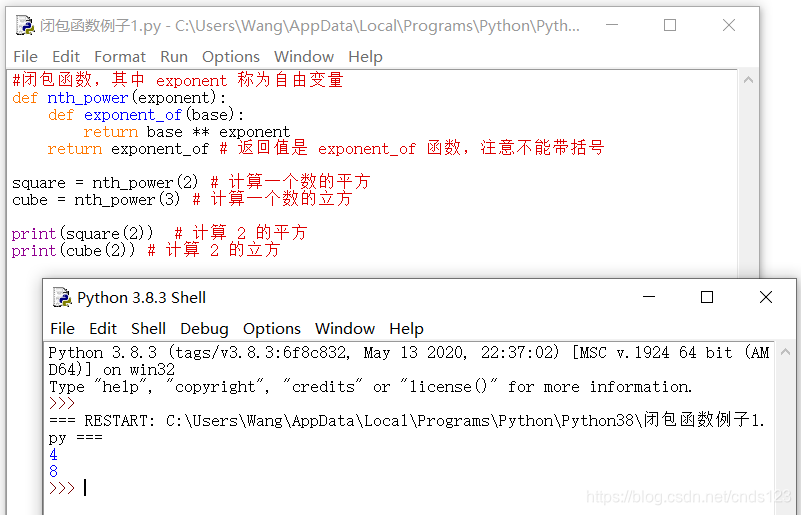Open Run menu in editor window

[x=174, y=57]
